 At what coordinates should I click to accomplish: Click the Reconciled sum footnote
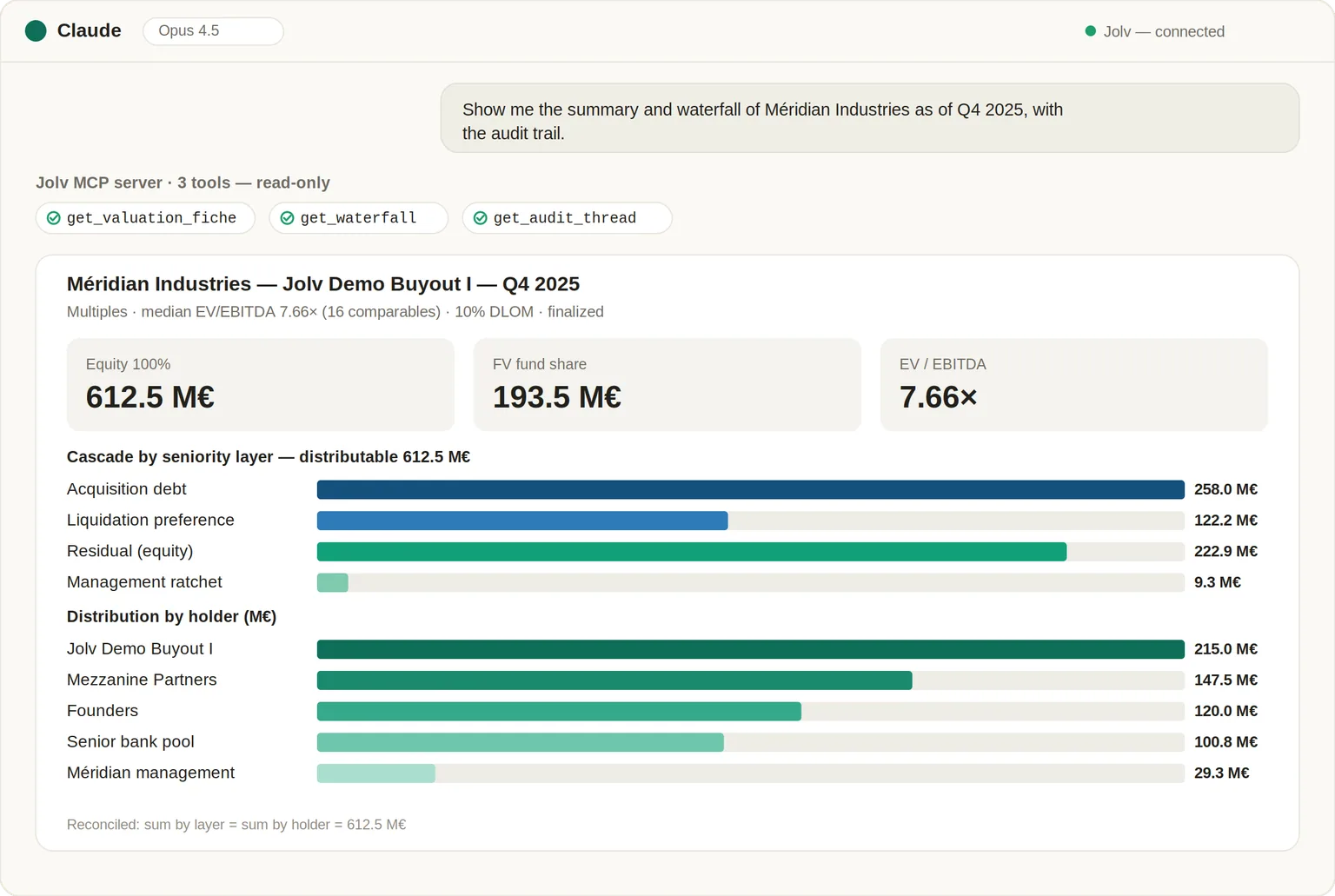[x=236, y=825]
